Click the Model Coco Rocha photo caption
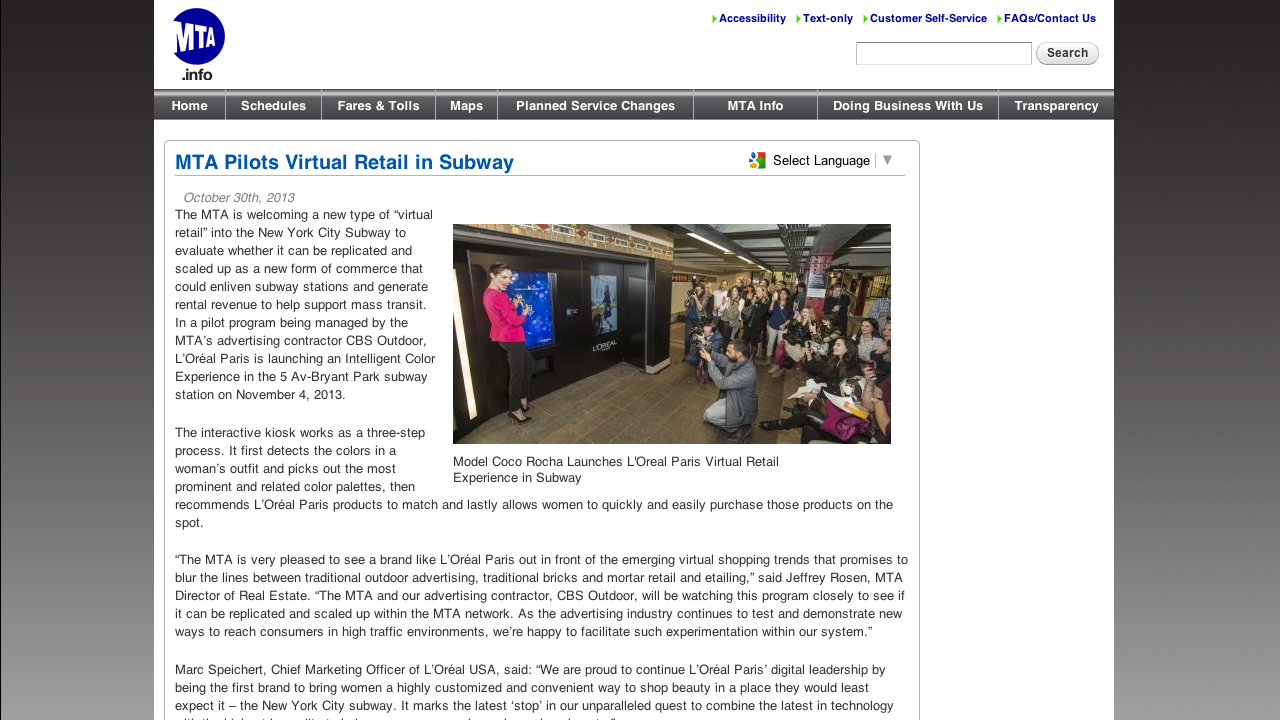 tap(616, 470)
